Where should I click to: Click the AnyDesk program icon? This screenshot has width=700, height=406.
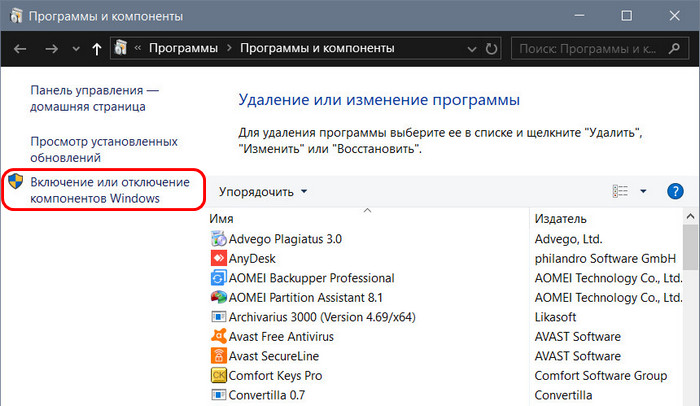(x=218, y=258)
